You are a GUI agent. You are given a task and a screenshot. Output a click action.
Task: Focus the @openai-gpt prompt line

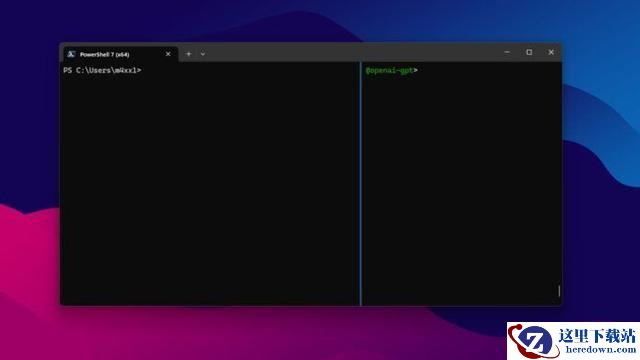pos(391,70)
